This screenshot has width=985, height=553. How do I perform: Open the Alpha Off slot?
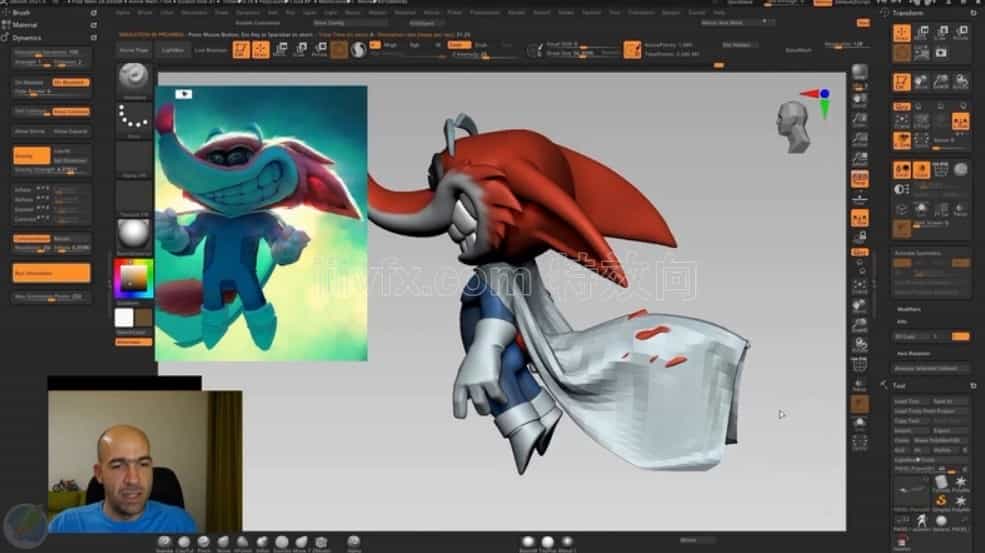tap(134, 158)
